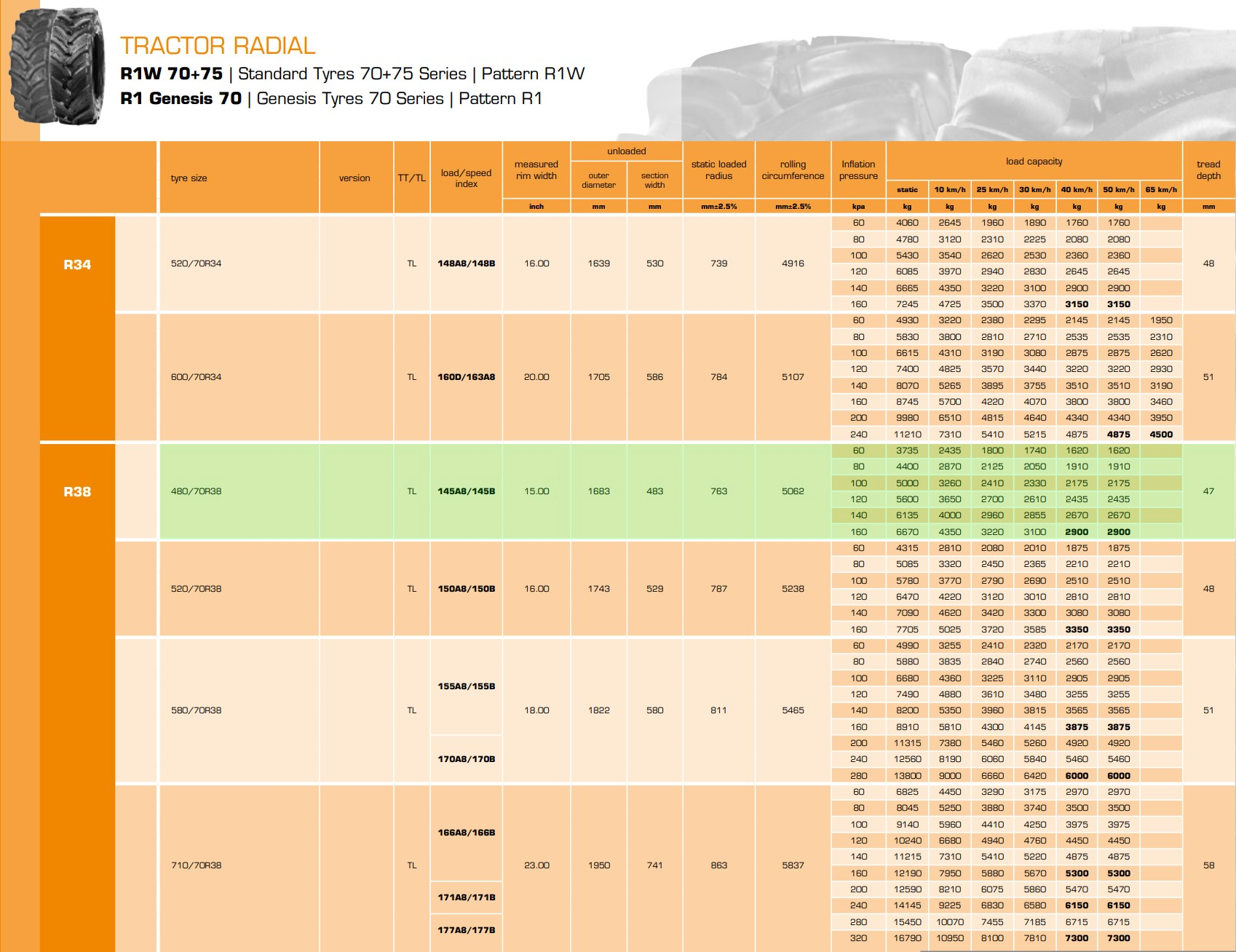1236x952 pixels.
Task: Select the 520/70R34 tyre size cell
Action: click(196, 263)
